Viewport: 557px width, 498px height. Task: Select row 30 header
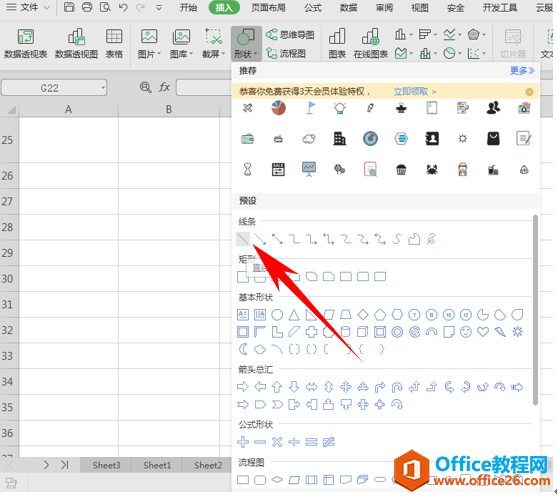coord(8,278)
